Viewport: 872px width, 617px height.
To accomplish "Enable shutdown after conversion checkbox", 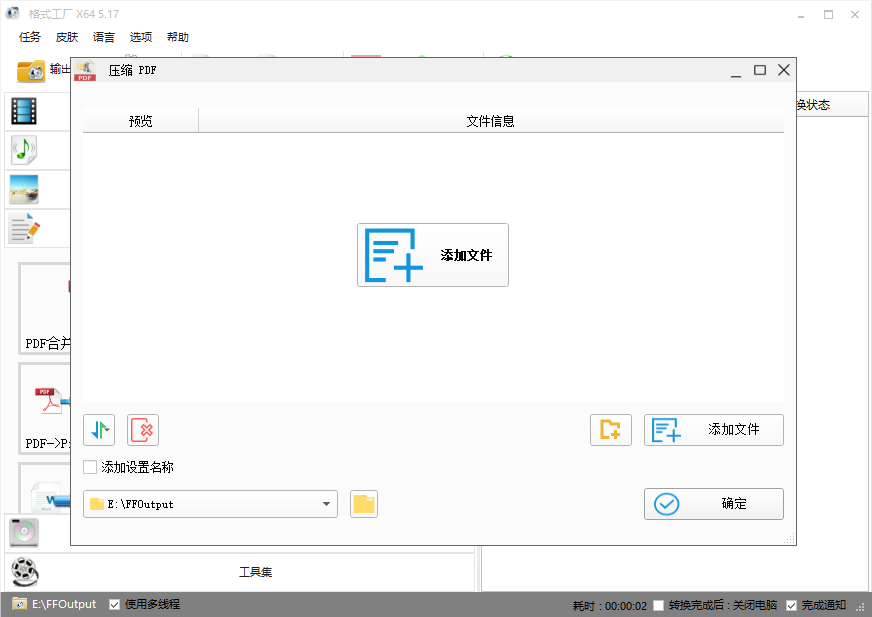I will pyautogui.click(x=658, y=604).
